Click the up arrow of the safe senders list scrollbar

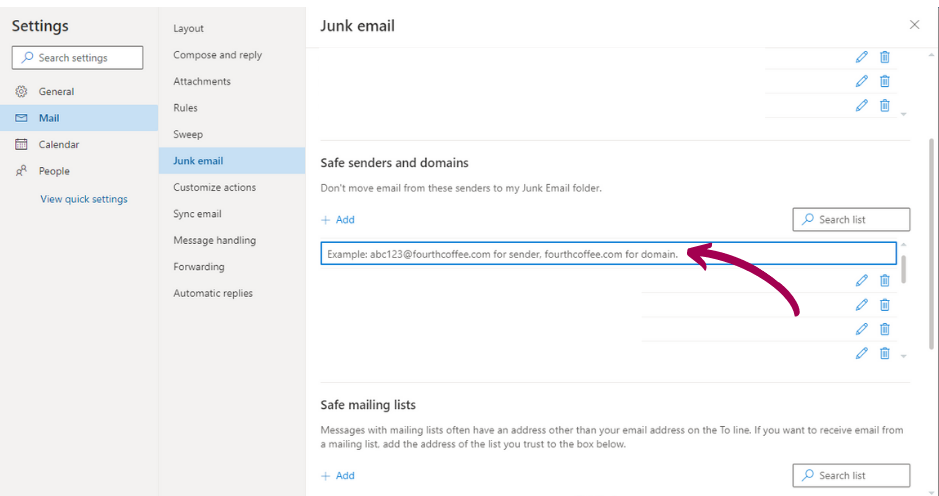click(904, 245)
